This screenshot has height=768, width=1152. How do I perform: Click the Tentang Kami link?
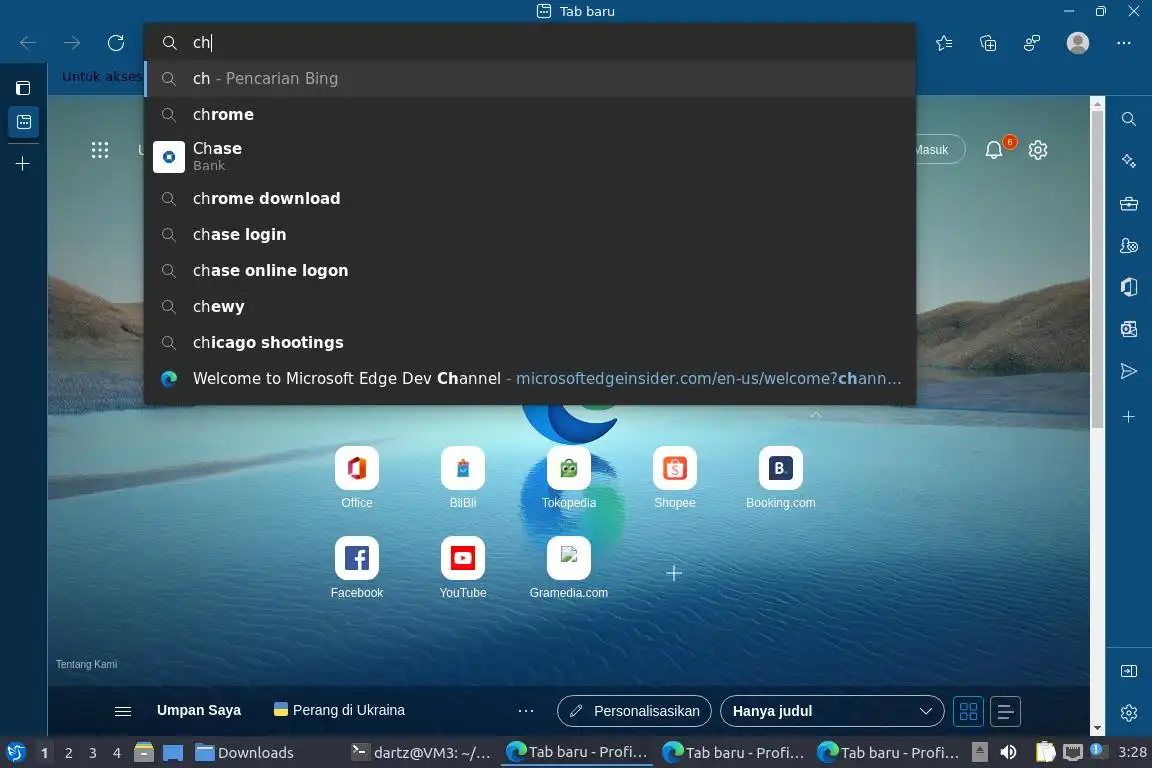click(87, 664)
